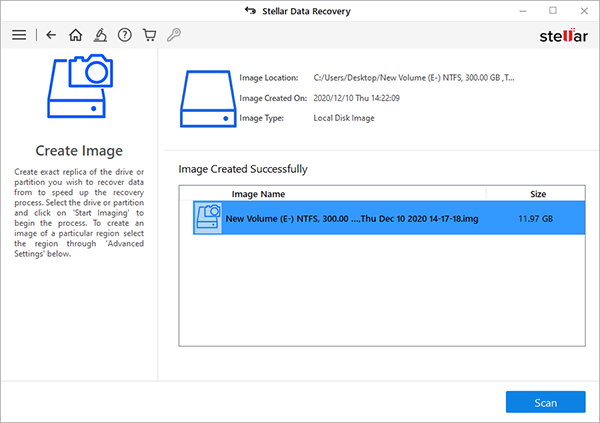This screenshot has height=423, width=600.
Task: Click the large drive icon beside image info
Action: (x=208, y=99)
